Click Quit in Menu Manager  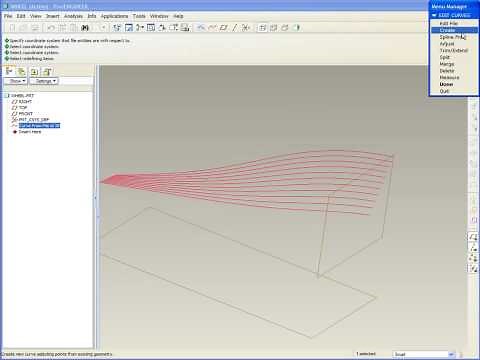(444, 91)
